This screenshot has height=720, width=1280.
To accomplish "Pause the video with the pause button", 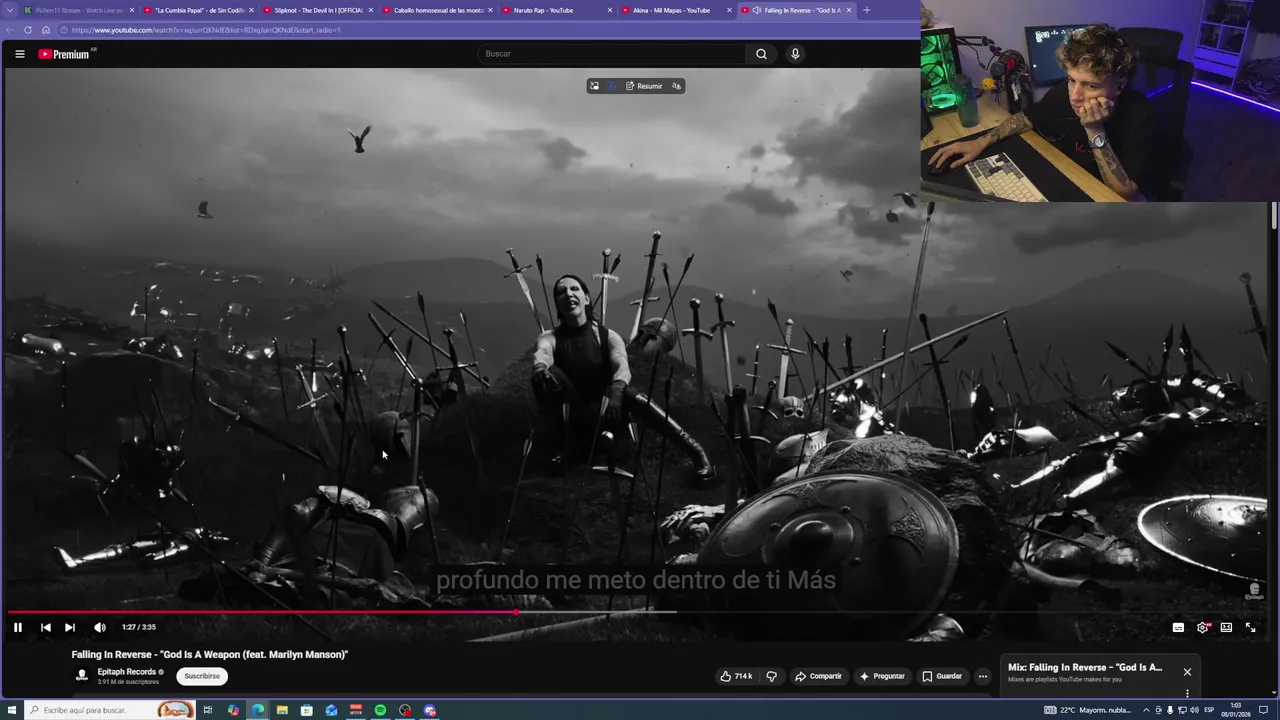I will point(17,627).
